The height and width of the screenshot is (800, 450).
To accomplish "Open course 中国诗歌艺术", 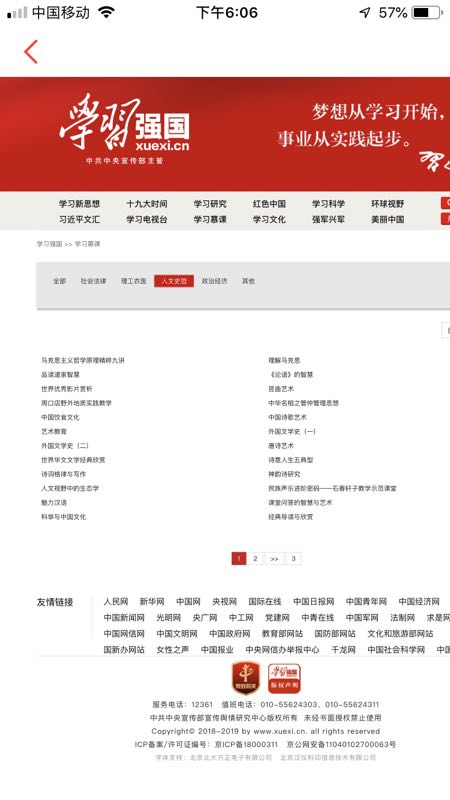I will (x=288, y=417).
